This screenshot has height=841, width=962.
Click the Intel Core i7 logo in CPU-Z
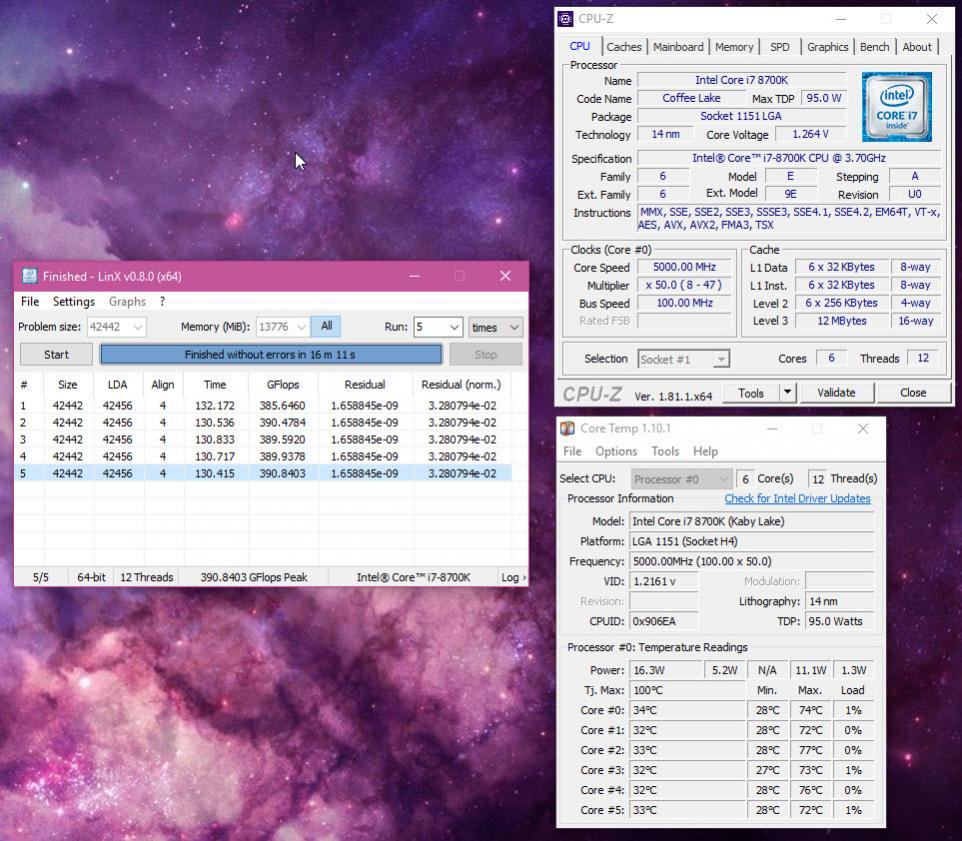[x=896, y=107]
